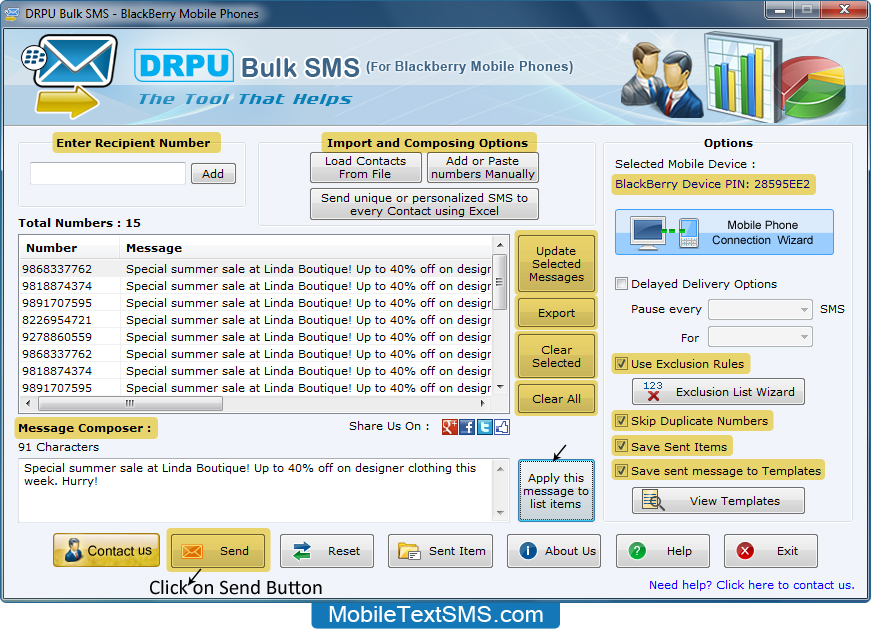Open About Us
Image resolution: width=871 pixels, height=629 pixels.
[554, 551]
